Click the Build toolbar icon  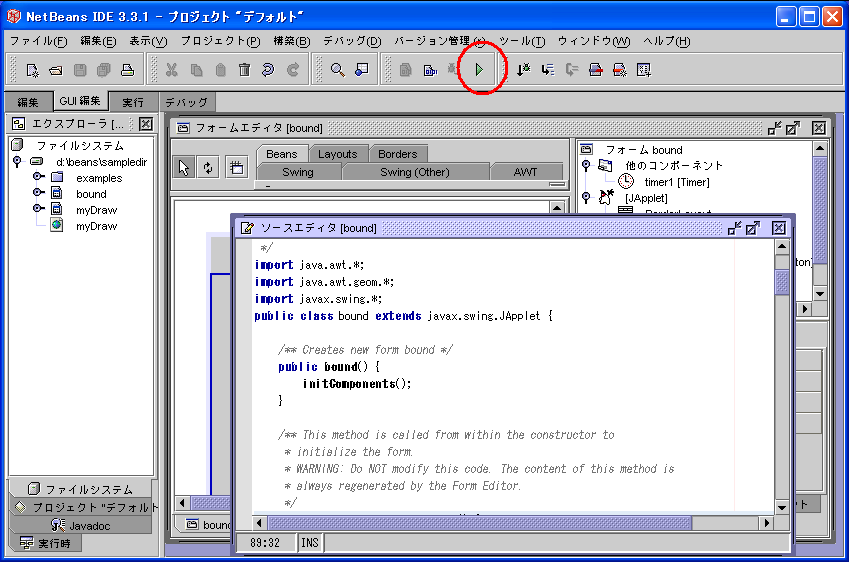click(430, 70)
